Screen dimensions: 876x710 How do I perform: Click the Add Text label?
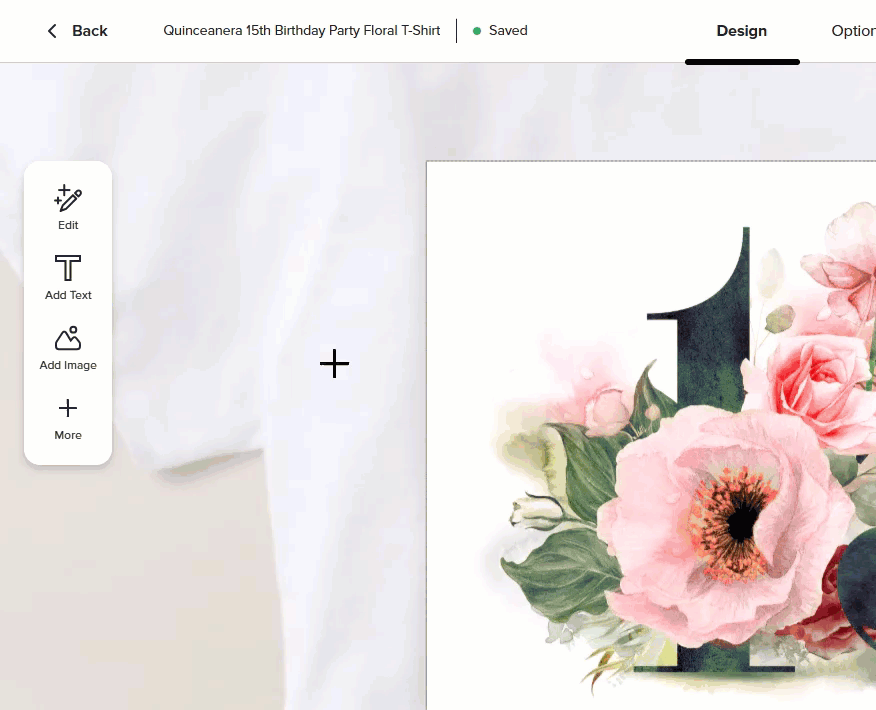point(68,295)
